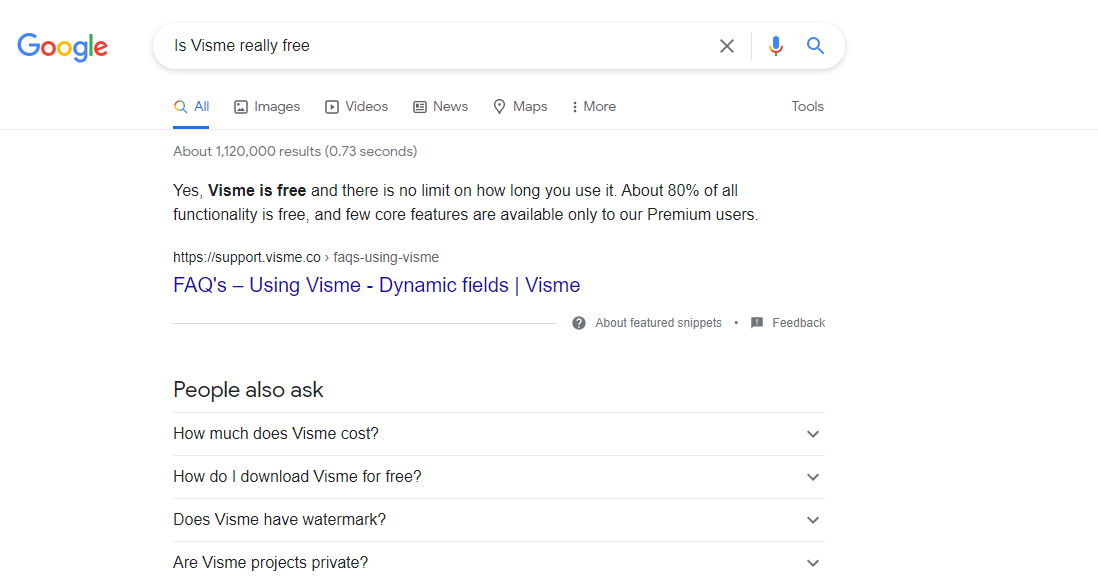The image size is (1098, 582).
Task: Submit search with magnifying glass icon
Action: [x=815, y=46]
